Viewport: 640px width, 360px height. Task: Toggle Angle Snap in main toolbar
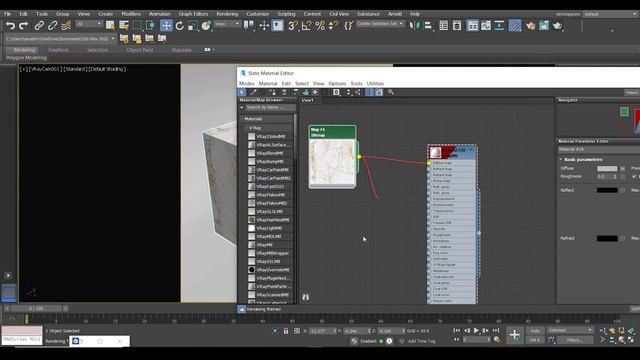point(306,26)
